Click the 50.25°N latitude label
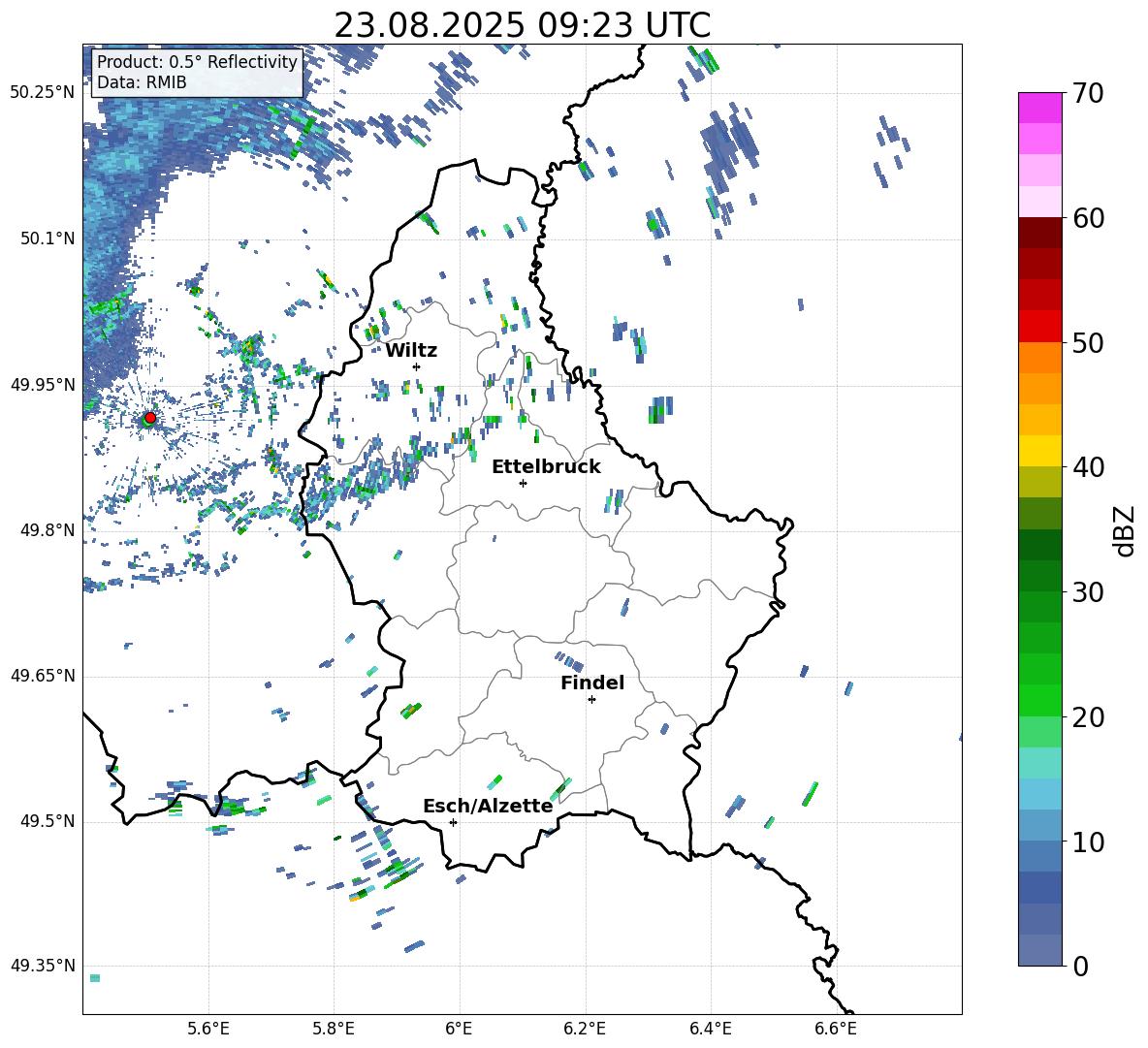This screenshot has height=1048, width=1148. [42, 93]
